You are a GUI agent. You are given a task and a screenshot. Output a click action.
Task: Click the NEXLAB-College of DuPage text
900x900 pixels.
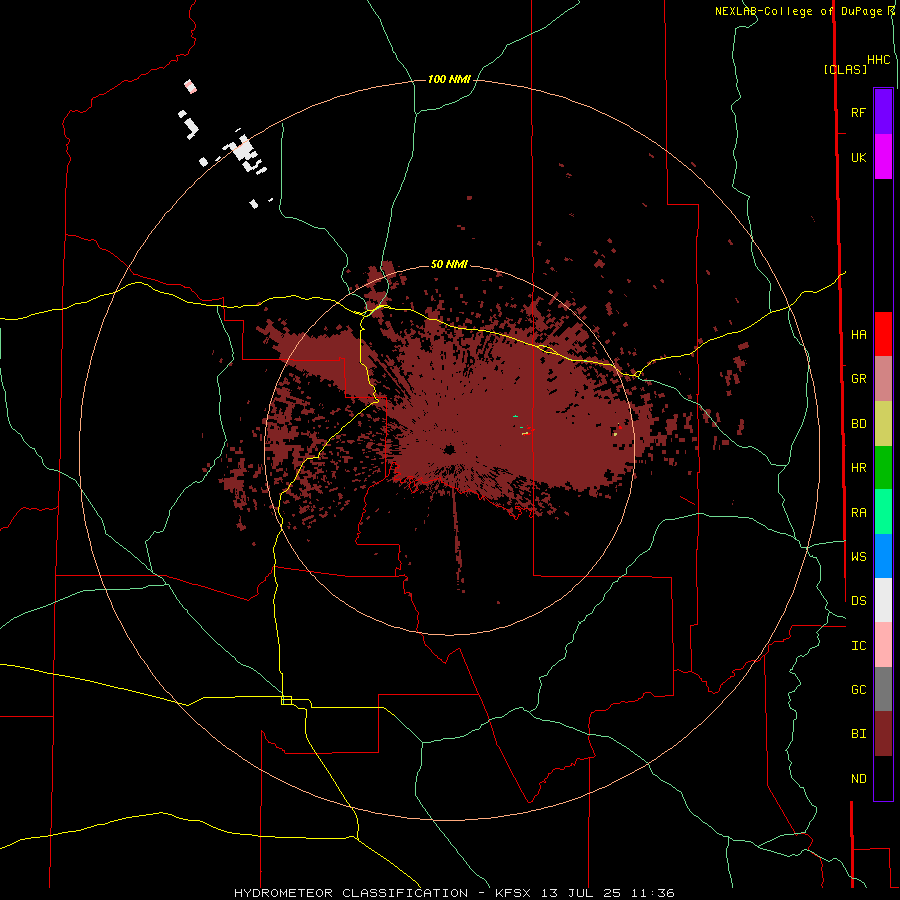[x=800, y=11]
